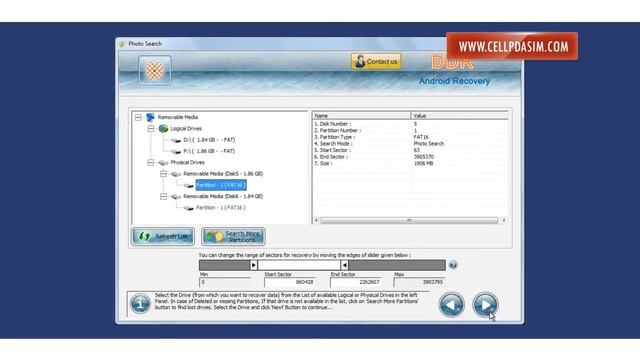The height and width of the screenshot is (360, 640).
Task: Click the Back arrow button
Action: point(451,304)
